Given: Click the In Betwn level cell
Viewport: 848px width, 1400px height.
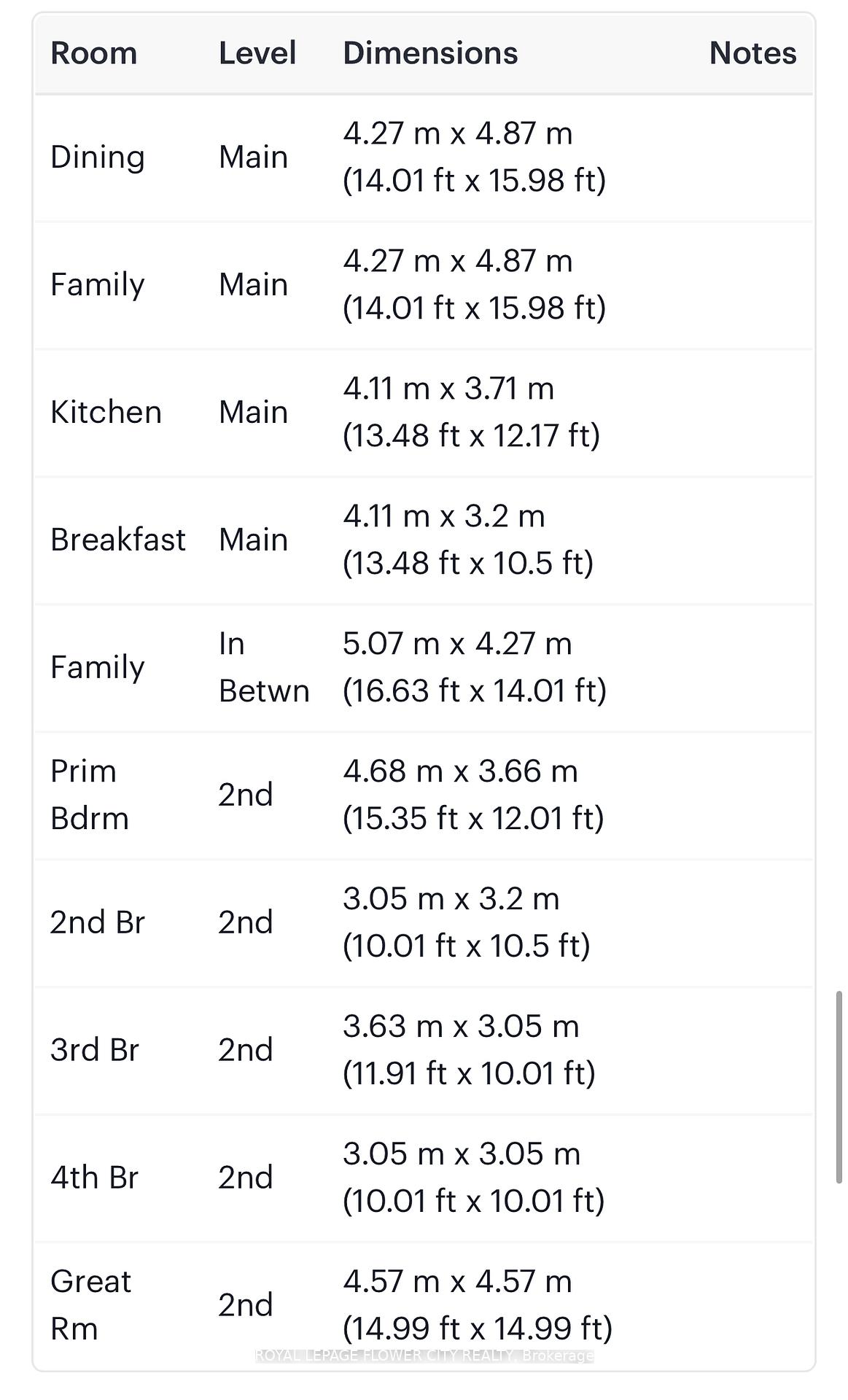Looking at the screenshot, I should [264, 667].
